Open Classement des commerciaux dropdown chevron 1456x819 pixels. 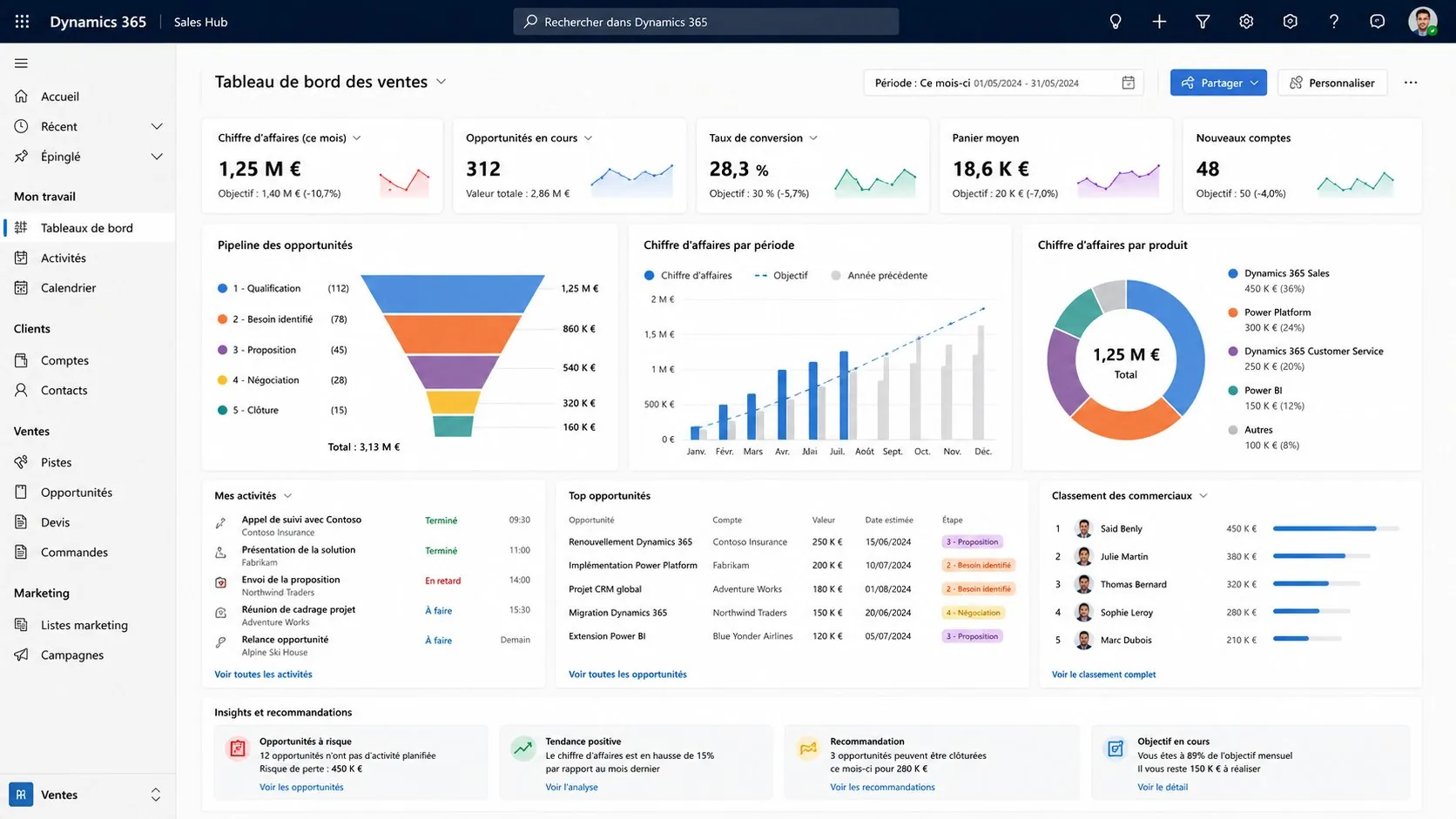(1203, 496)
